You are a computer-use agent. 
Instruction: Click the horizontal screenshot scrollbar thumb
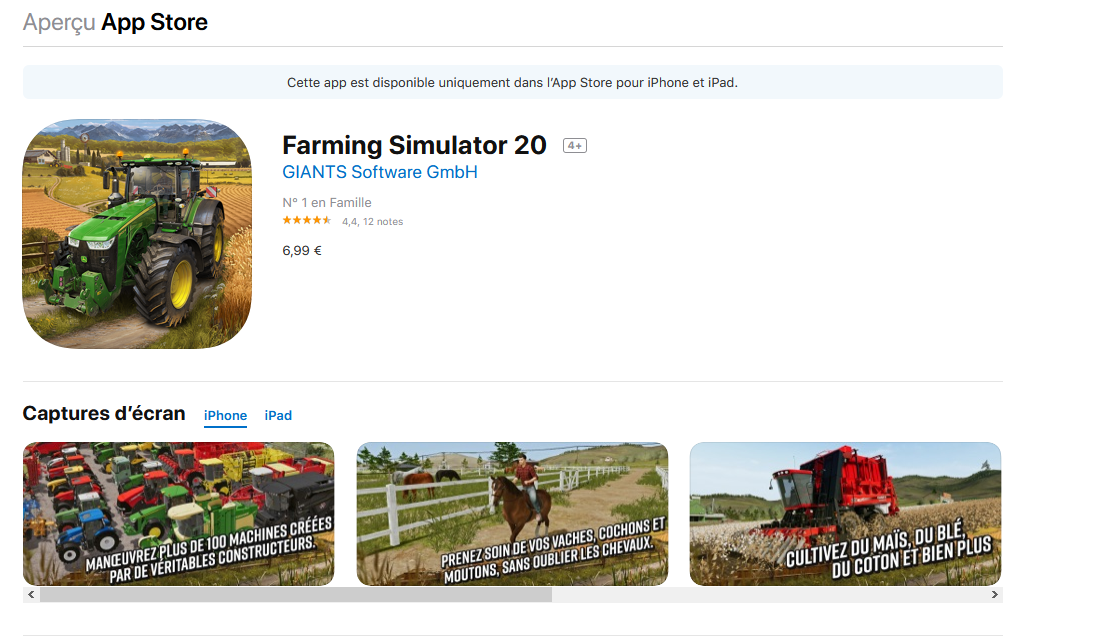tap(296, 594)
